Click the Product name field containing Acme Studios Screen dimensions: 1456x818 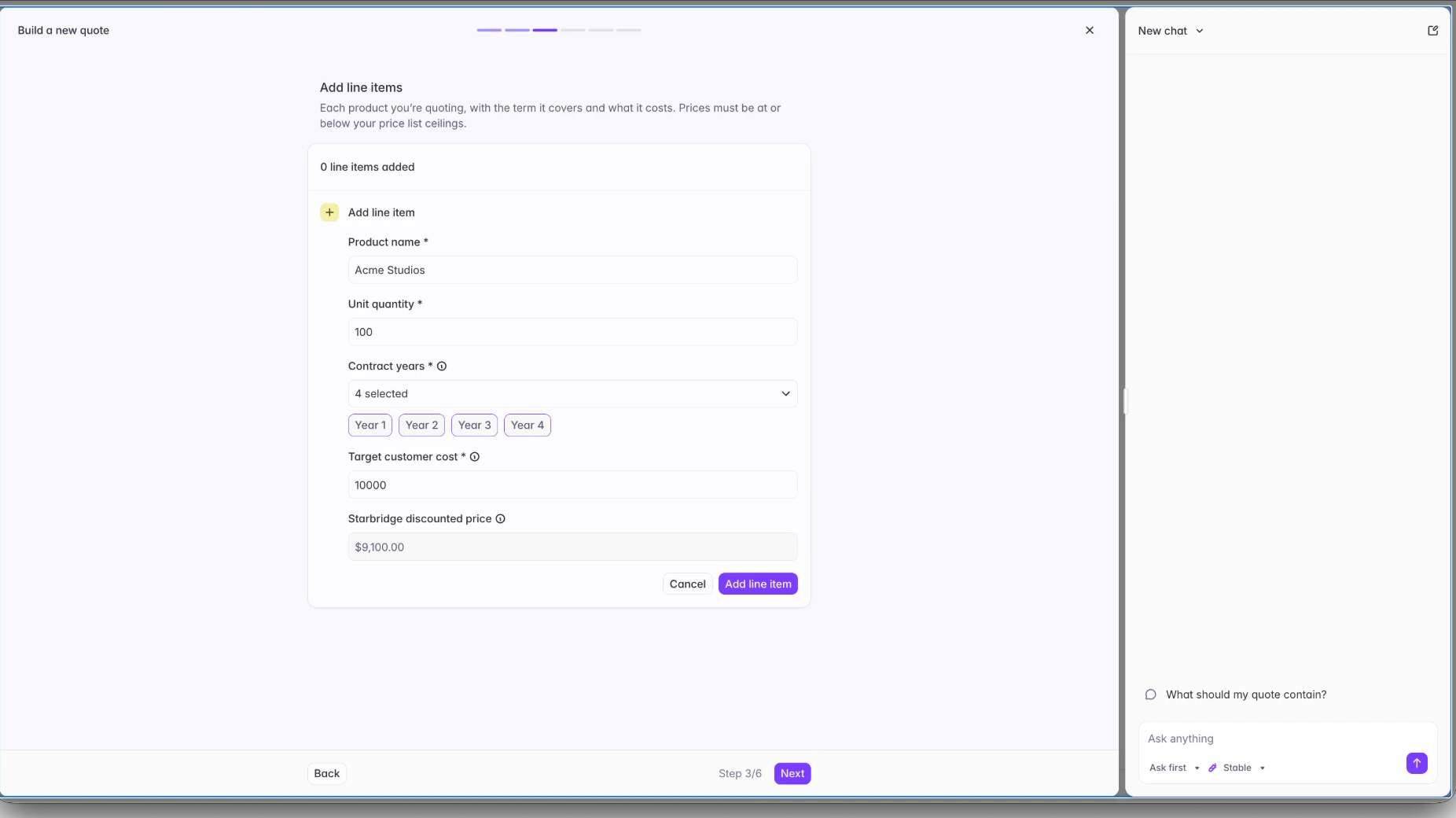(x=572, y=270)
